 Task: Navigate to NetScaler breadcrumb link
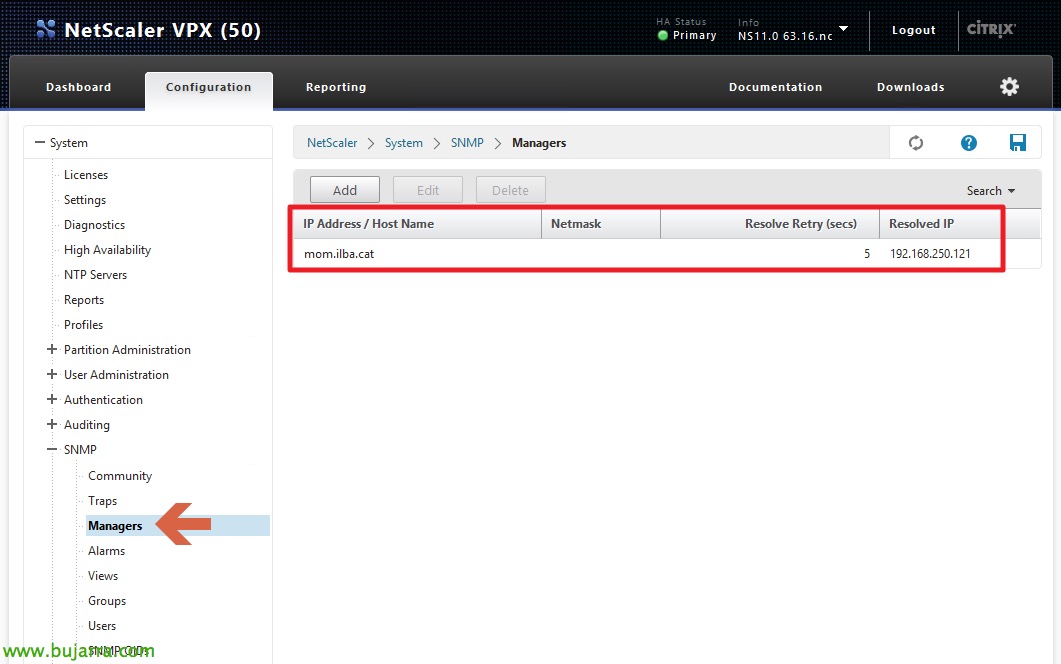coord(332,143)
